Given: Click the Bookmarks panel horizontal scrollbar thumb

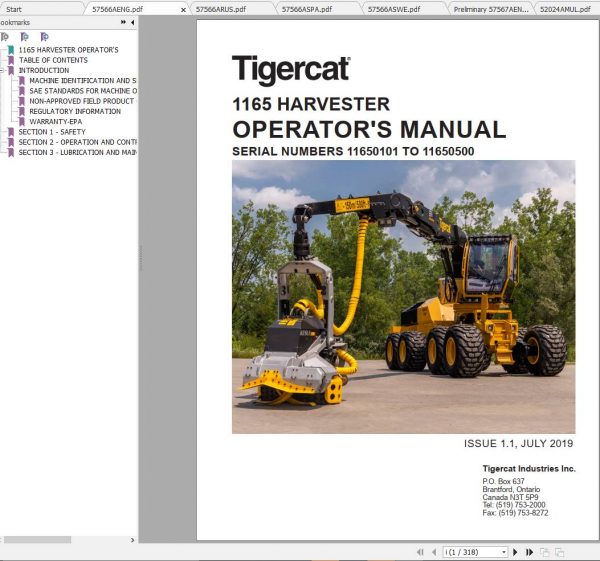Looking at the screenshot, I should point(38,540).
